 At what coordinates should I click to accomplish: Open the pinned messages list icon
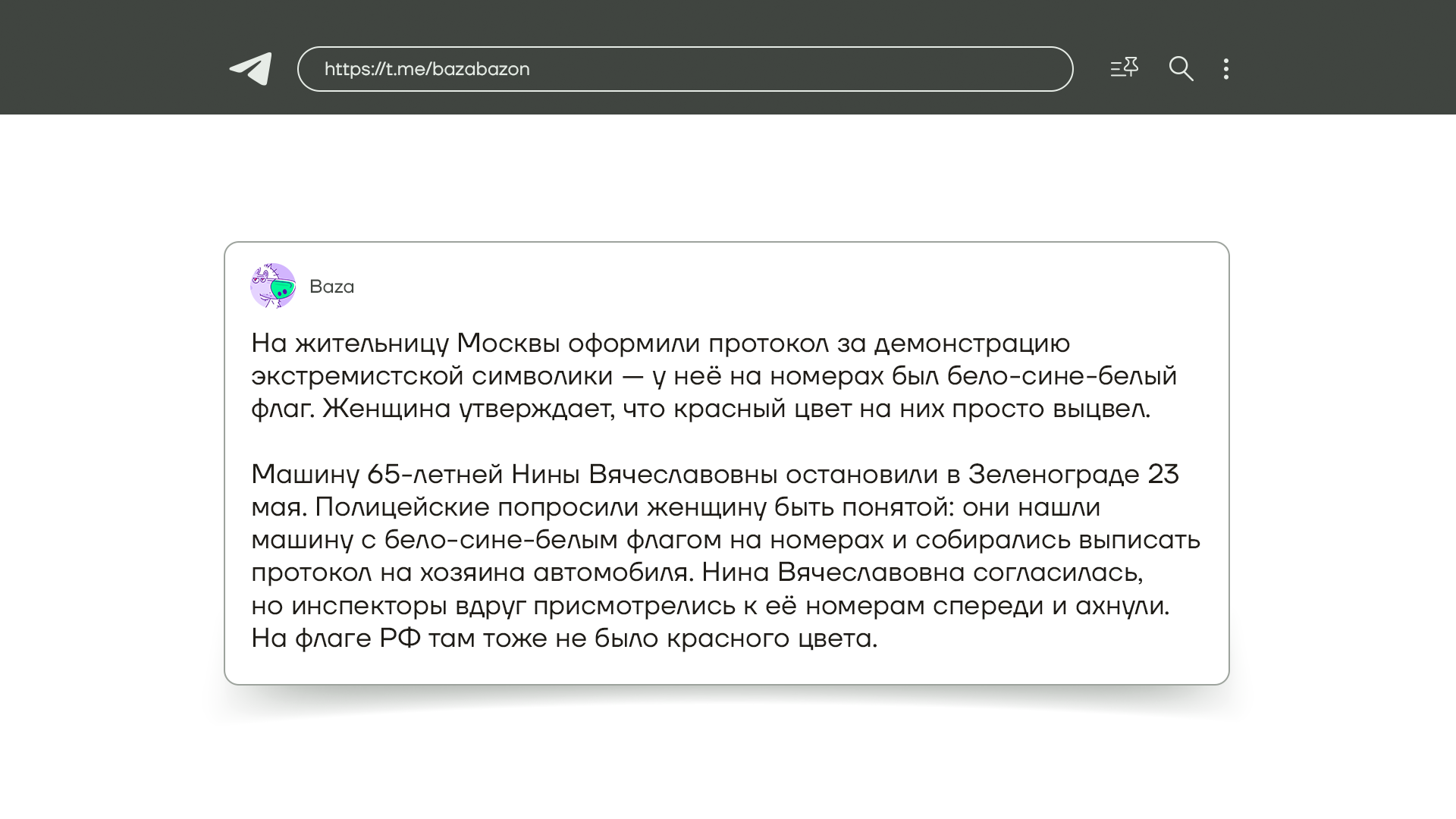1124,68
